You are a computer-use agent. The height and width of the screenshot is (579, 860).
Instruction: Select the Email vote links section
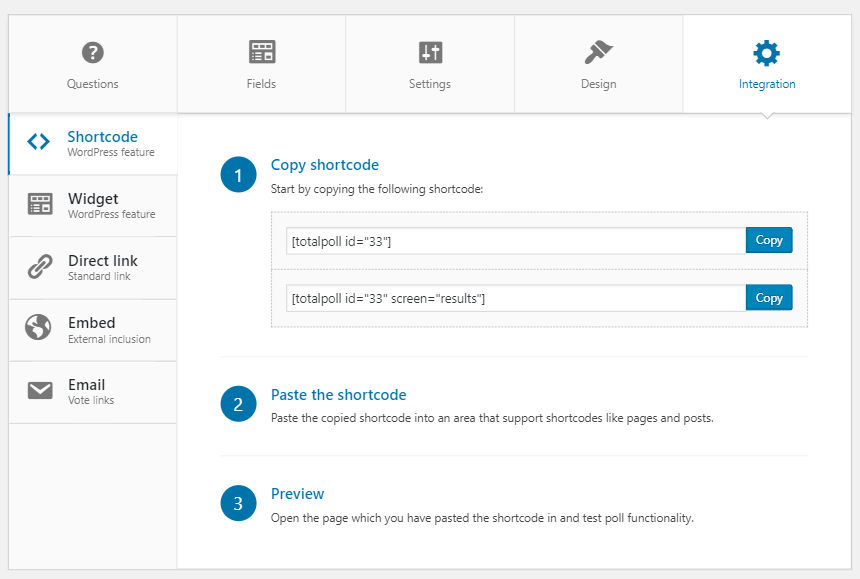(93, 392)
